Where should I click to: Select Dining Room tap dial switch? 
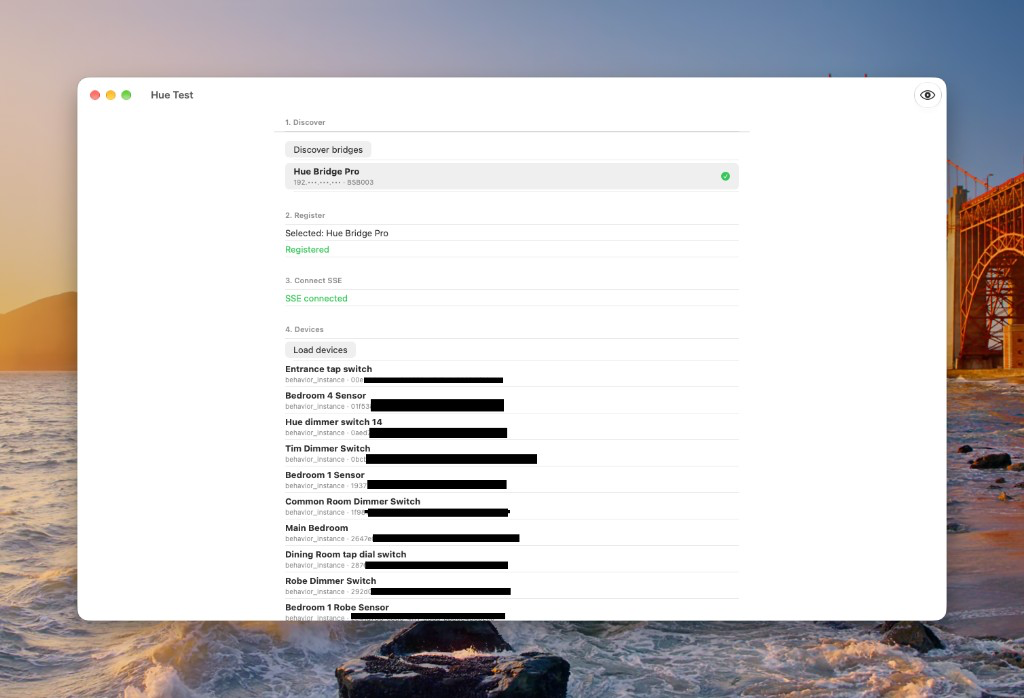pos(511,559)
